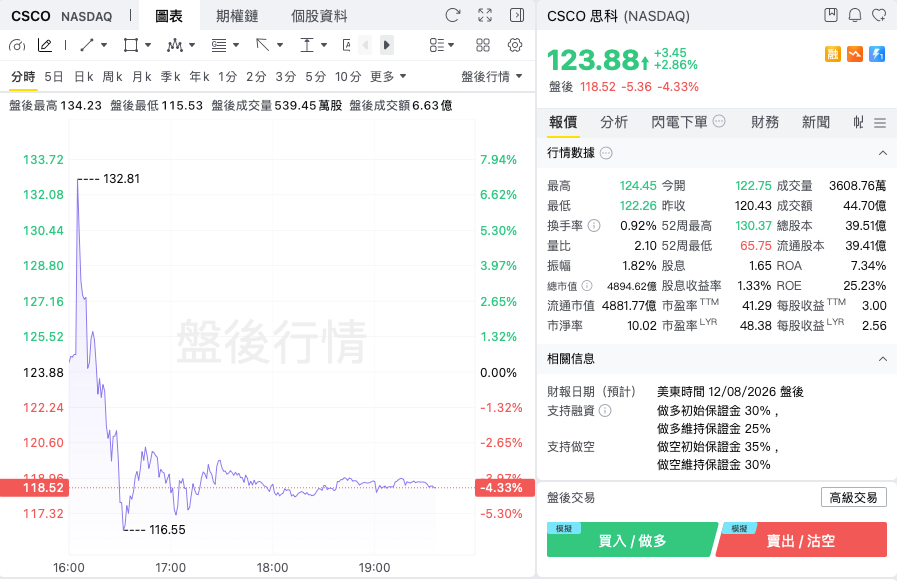
Task: Open the 個股資料 tab
Action: (319, 16)
